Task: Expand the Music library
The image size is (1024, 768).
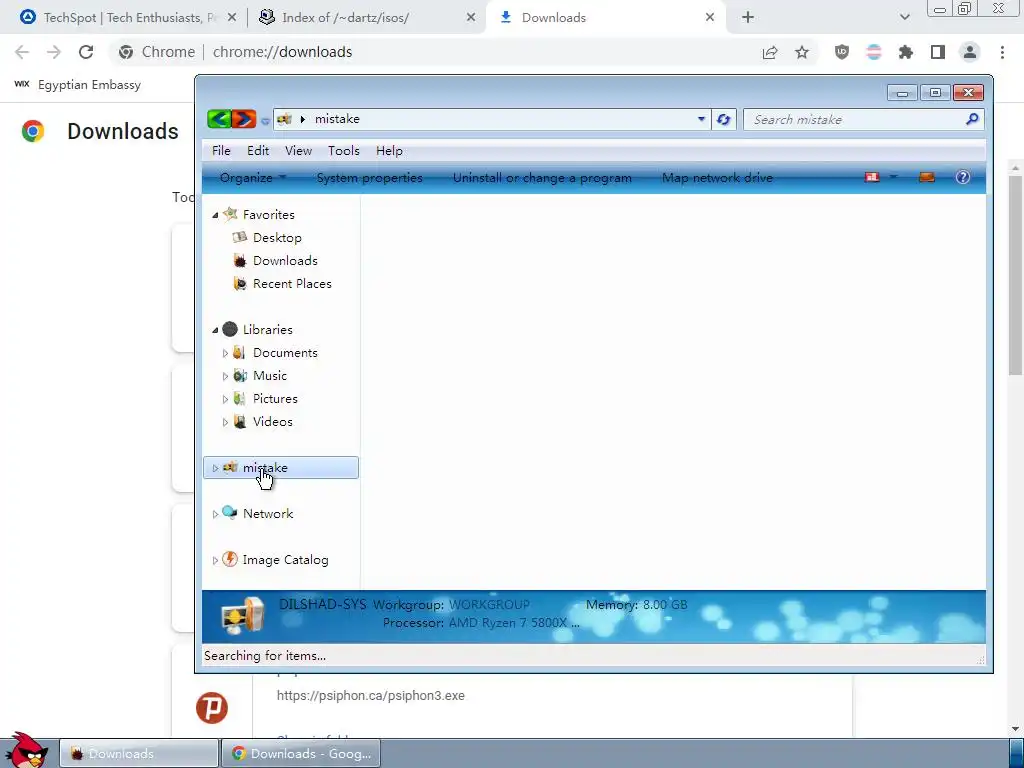Action: click(x=225, y=376)
